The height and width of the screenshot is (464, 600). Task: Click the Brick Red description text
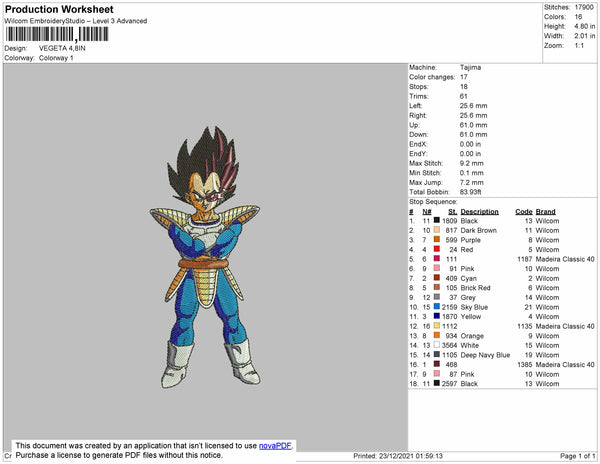click(475, 288)
